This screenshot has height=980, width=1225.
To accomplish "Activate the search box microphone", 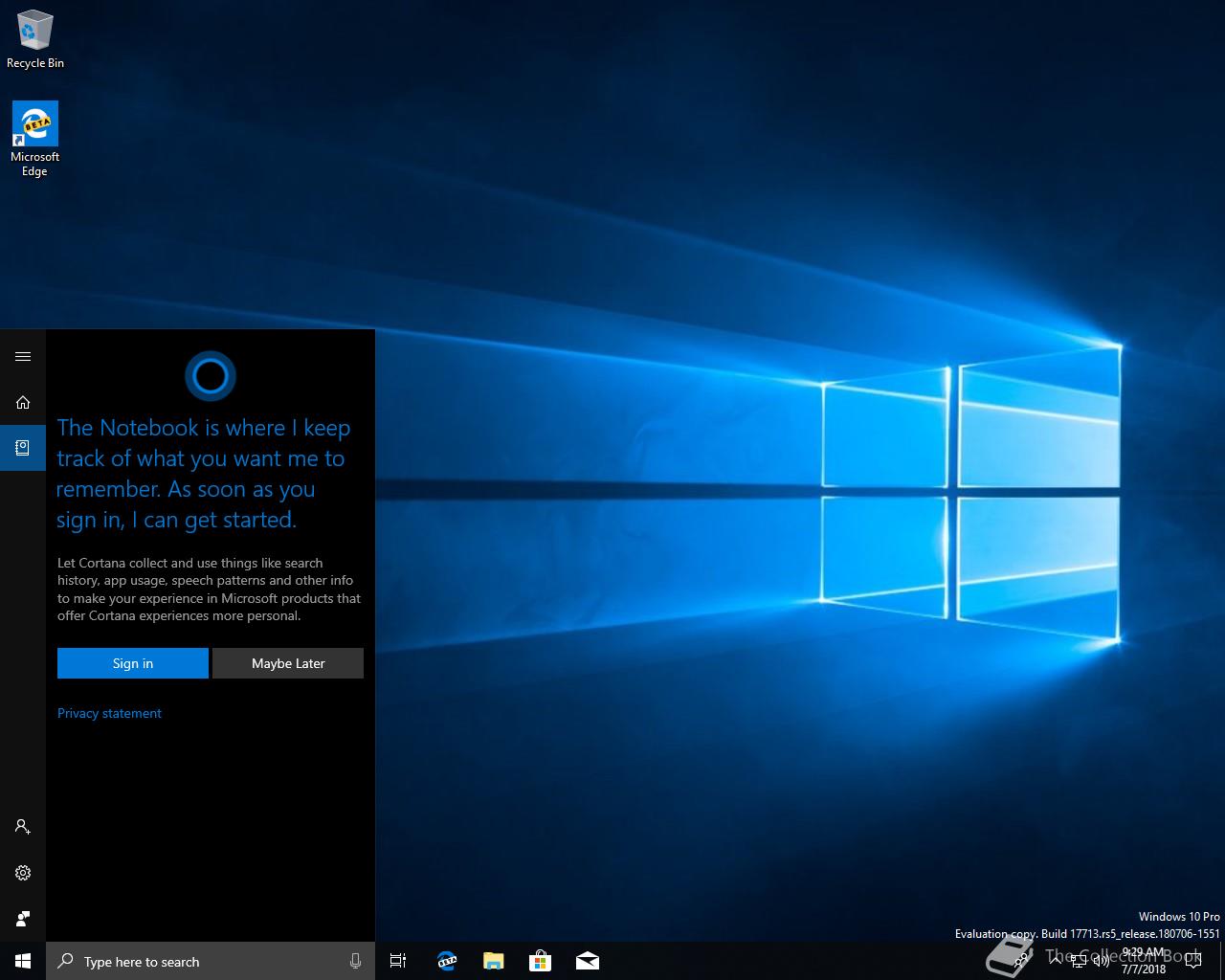I will click(x=355, y=961).
